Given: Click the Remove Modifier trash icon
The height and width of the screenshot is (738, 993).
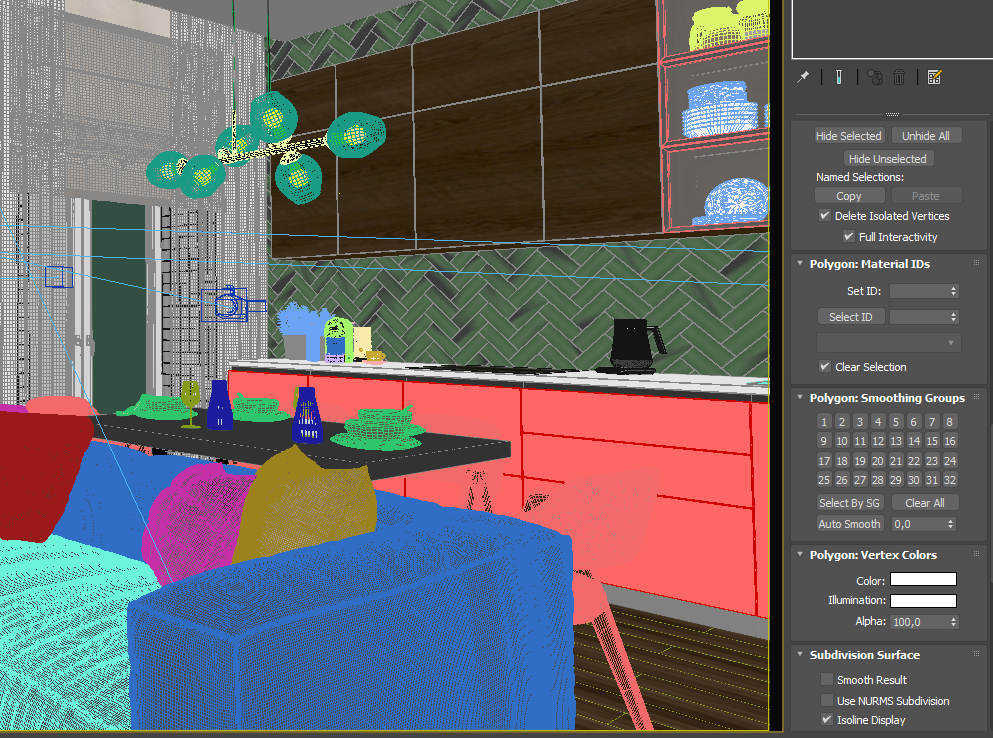Looking at the screenshot, I should 899,77.
